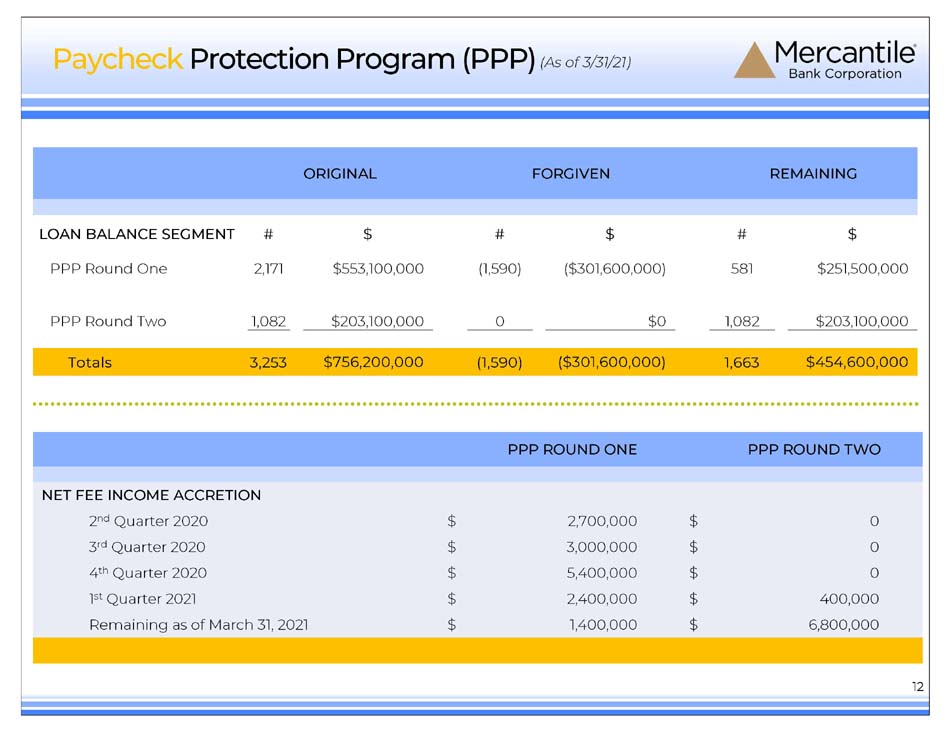The image size is (950, 734).
Task: Click the 'PPP ROUND TWO' column header
Action: tap(814, 450)
